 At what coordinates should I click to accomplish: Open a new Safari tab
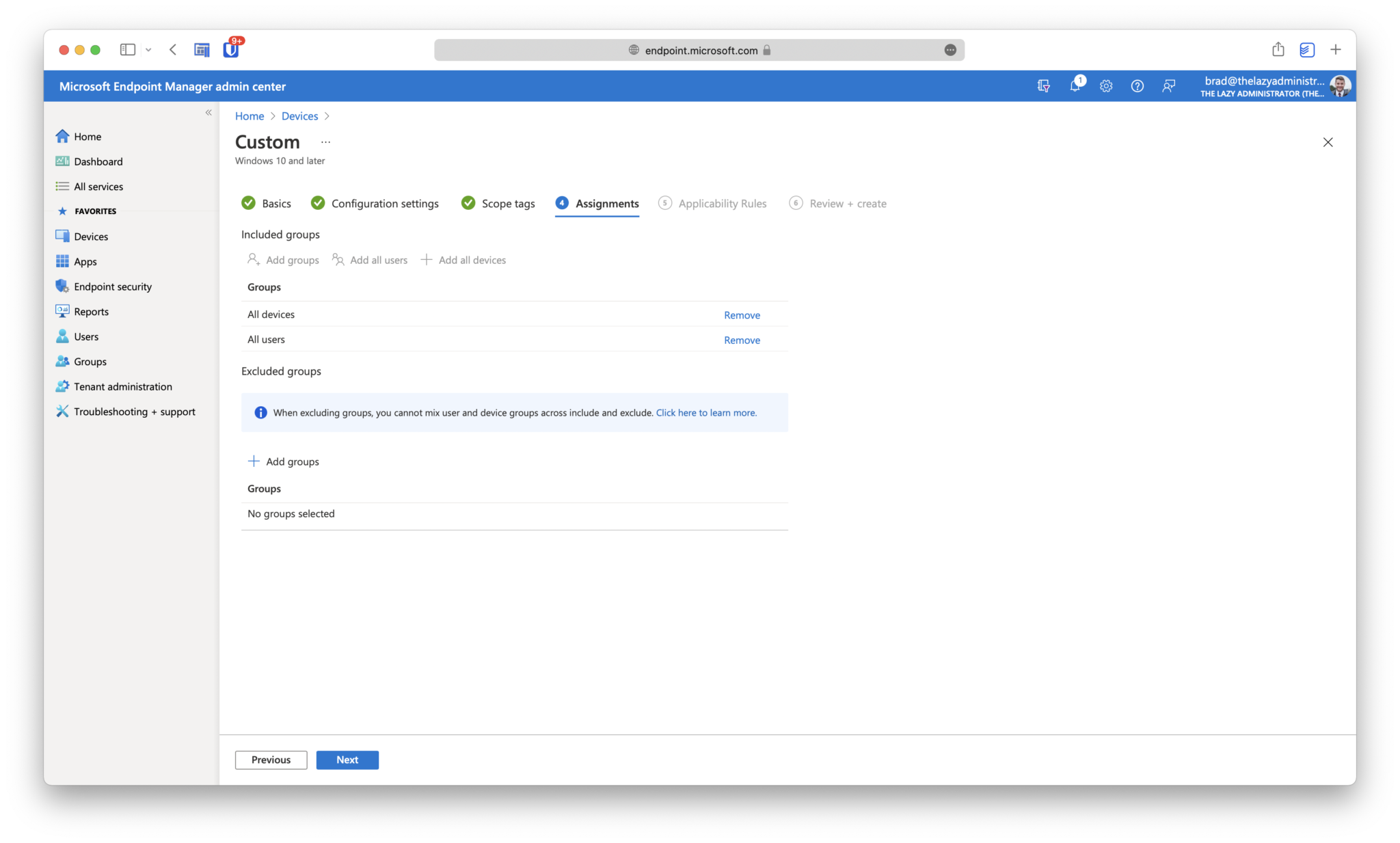(x=1336, y=49)
